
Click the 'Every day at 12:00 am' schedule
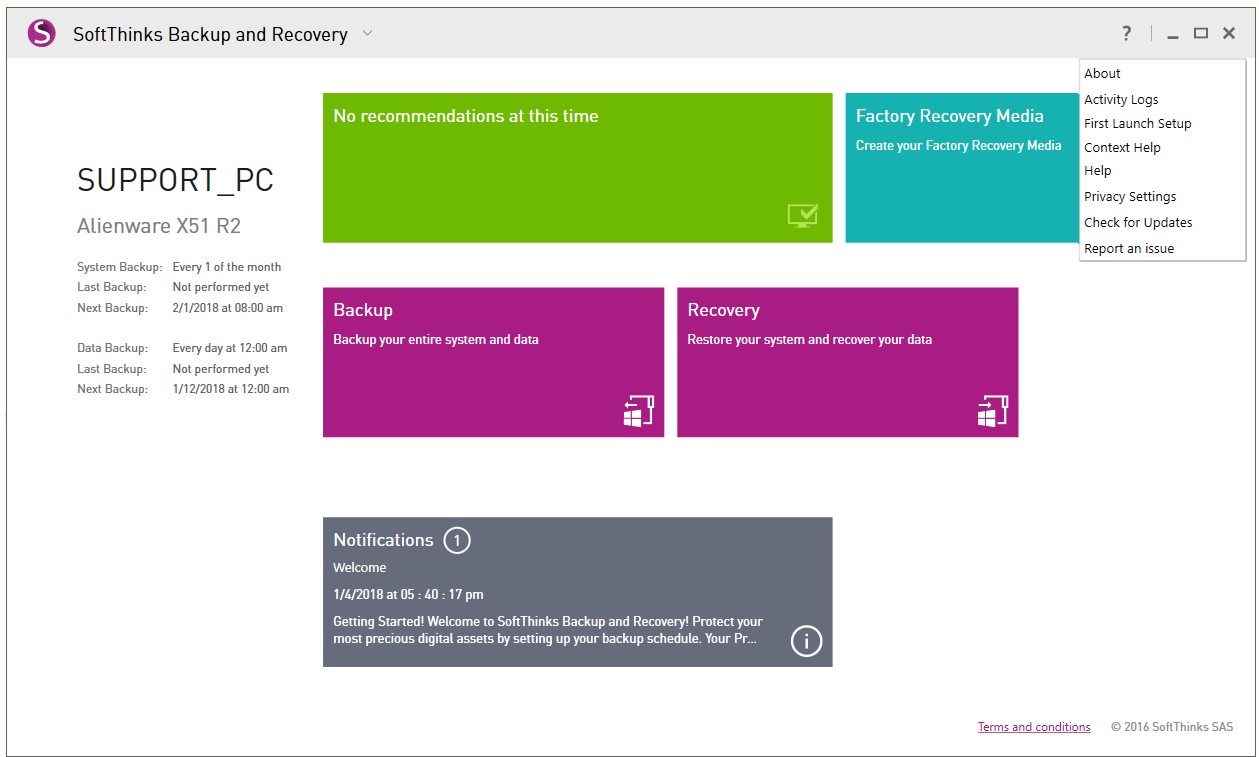pos(230,348)
